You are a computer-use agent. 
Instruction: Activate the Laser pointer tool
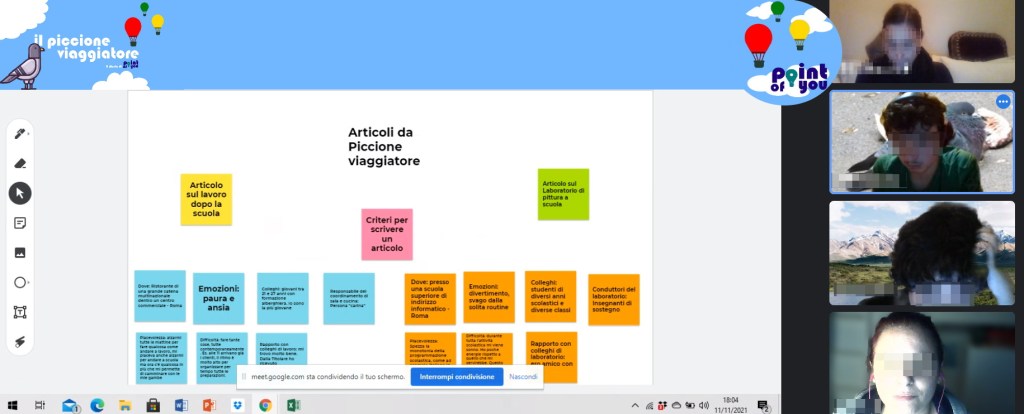(20, 342)
